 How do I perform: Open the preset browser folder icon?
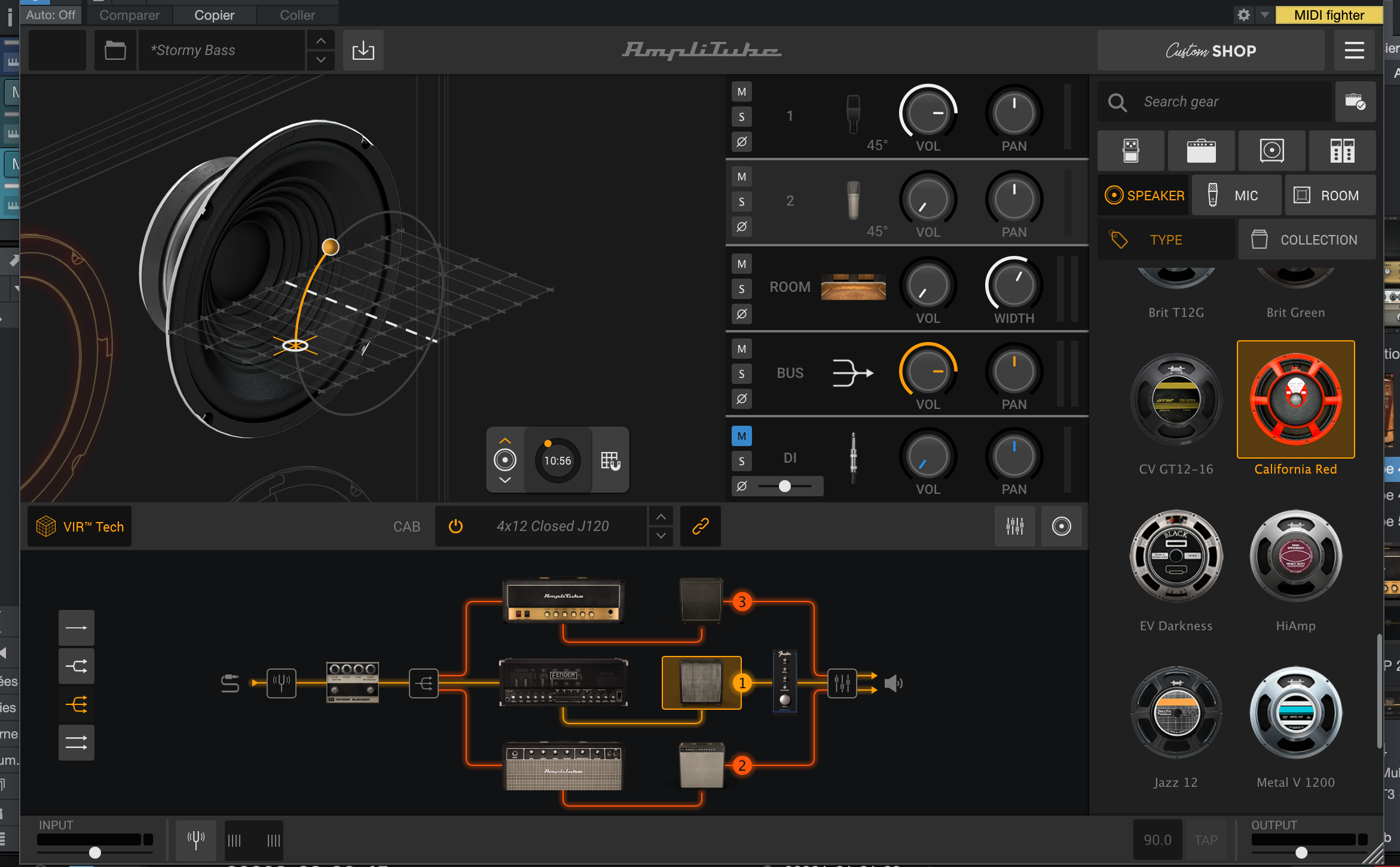tap(115, 50)
